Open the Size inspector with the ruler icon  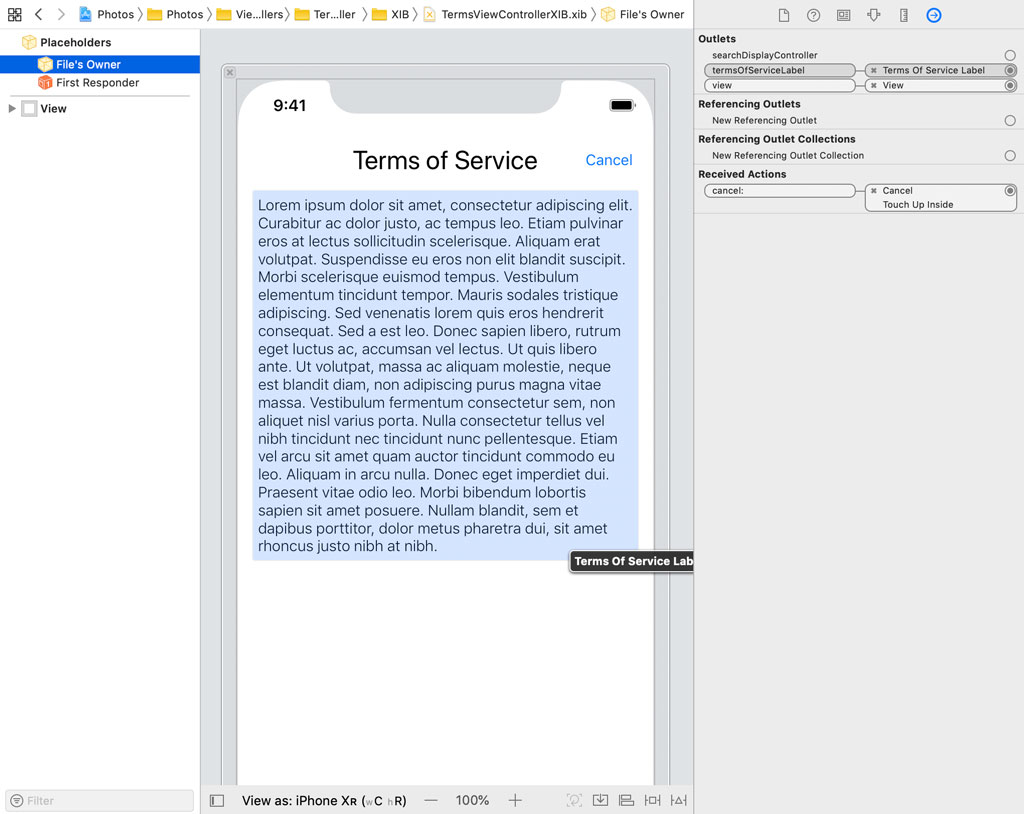[903, 15]
